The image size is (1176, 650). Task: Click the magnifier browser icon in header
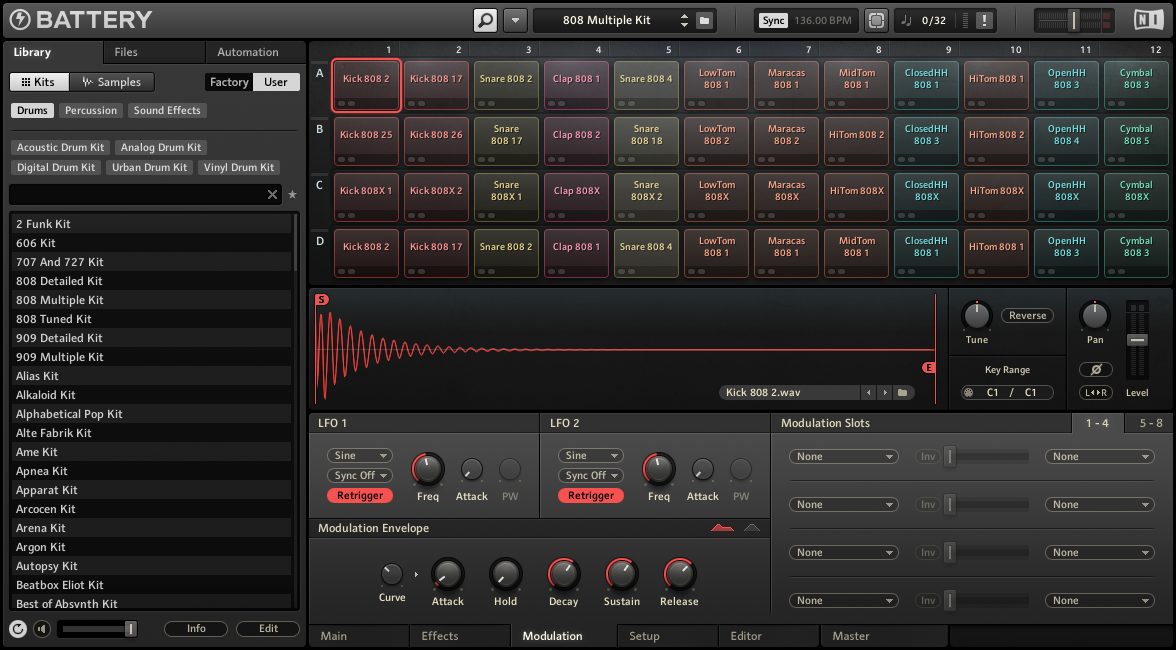pos(485,20)
